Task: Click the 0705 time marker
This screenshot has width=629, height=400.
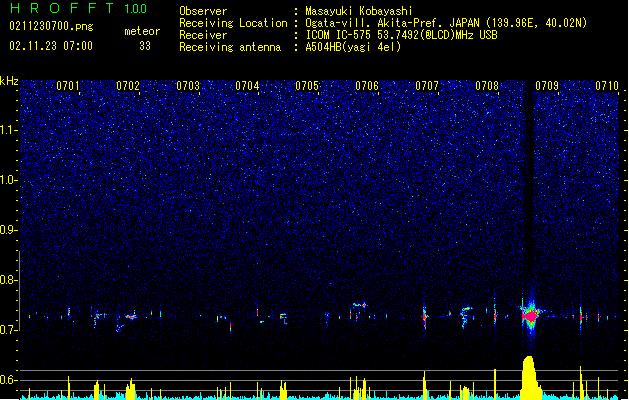Action: [307, 86]
